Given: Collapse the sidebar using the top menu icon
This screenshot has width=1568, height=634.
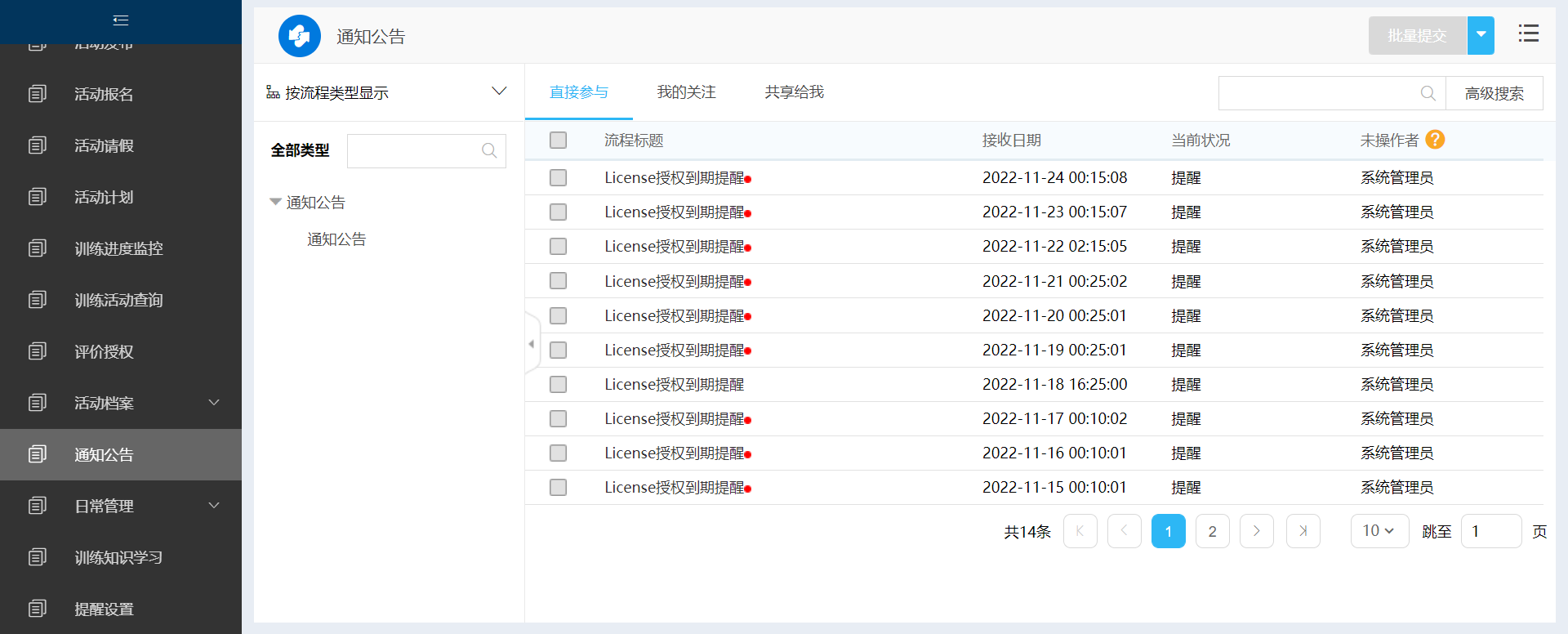Looking at the screenshot, I should [x=121, y=20].
